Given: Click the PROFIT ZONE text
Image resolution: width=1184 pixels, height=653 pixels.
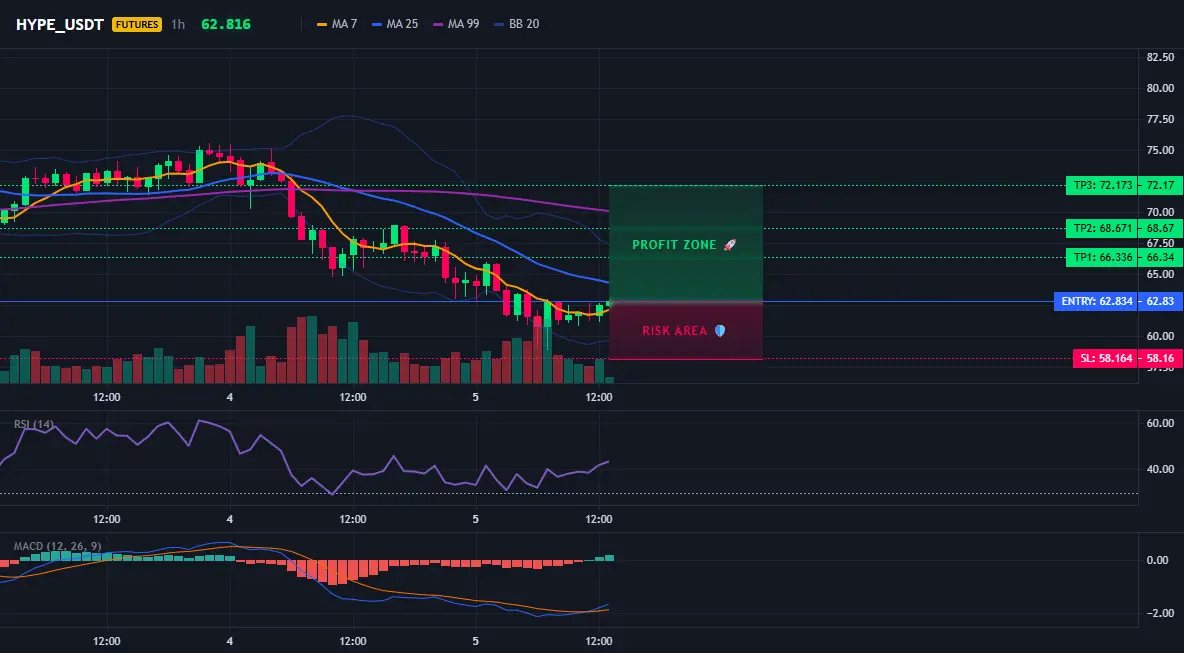Looking at the screenshot, I should pos(674,245).
